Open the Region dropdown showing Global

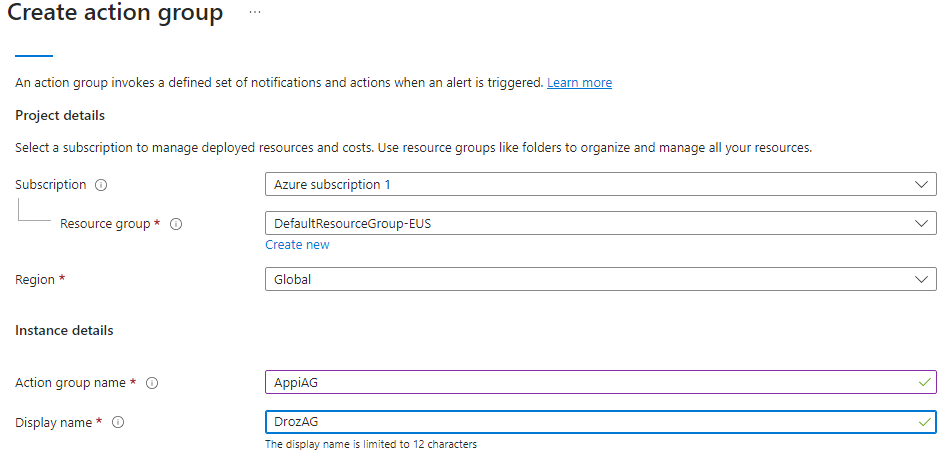tap(600, 280)
